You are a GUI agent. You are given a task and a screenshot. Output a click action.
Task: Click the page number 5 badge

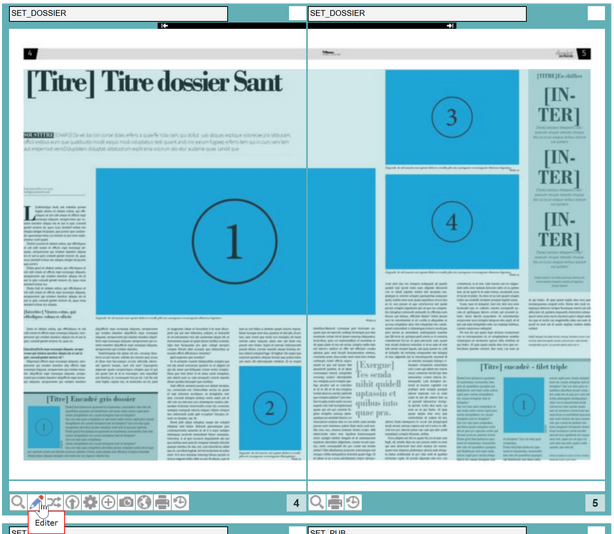tap(595, 503)
